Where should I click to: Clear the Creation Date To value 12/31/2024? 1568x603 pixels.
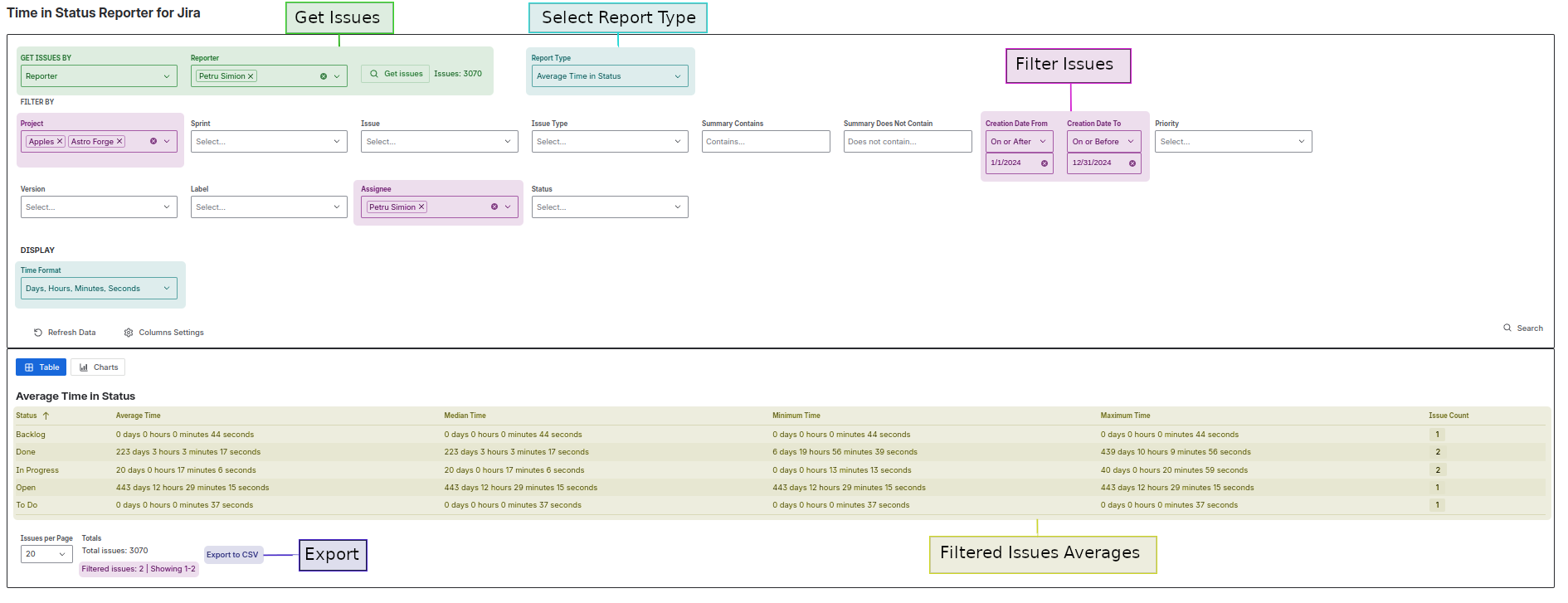1132,163
